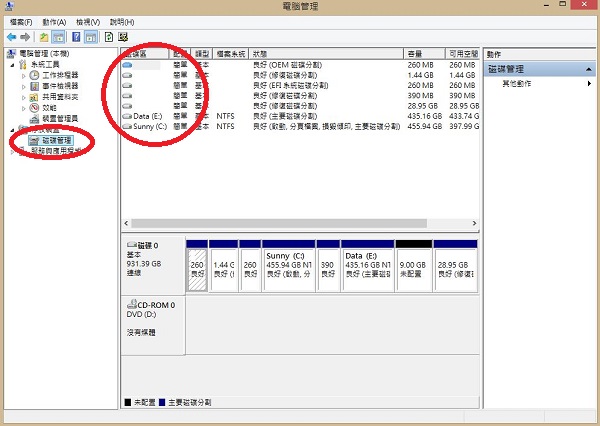
Task: Click the last toolbar icon after Refresh
Action: click(123, 37)
